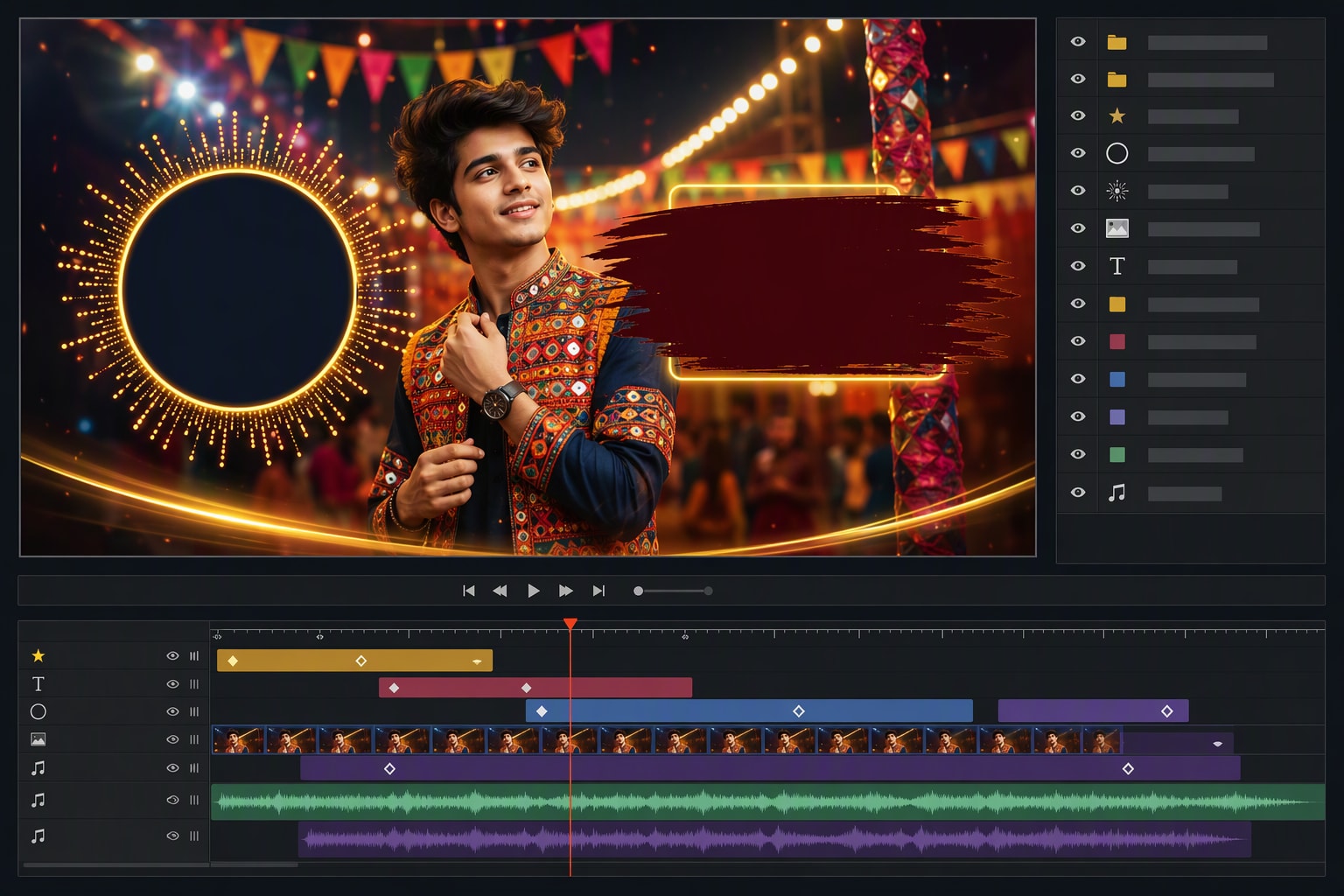Mute the purple waveform audio track
This screenshot has height=896, width=1344.
point(172,836)
